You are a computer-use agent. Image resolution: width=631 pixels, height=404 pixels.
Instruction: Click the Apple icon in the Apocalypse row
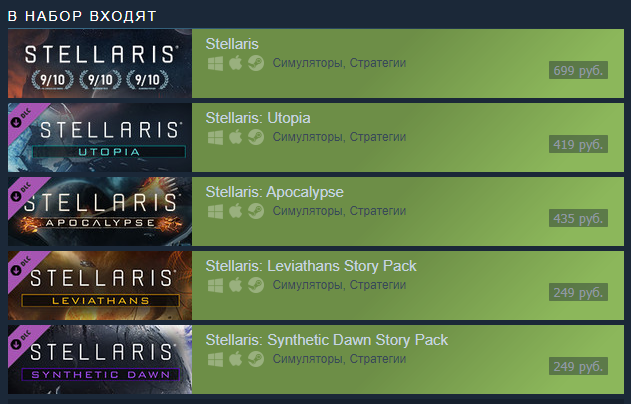(x=235, y=211)
